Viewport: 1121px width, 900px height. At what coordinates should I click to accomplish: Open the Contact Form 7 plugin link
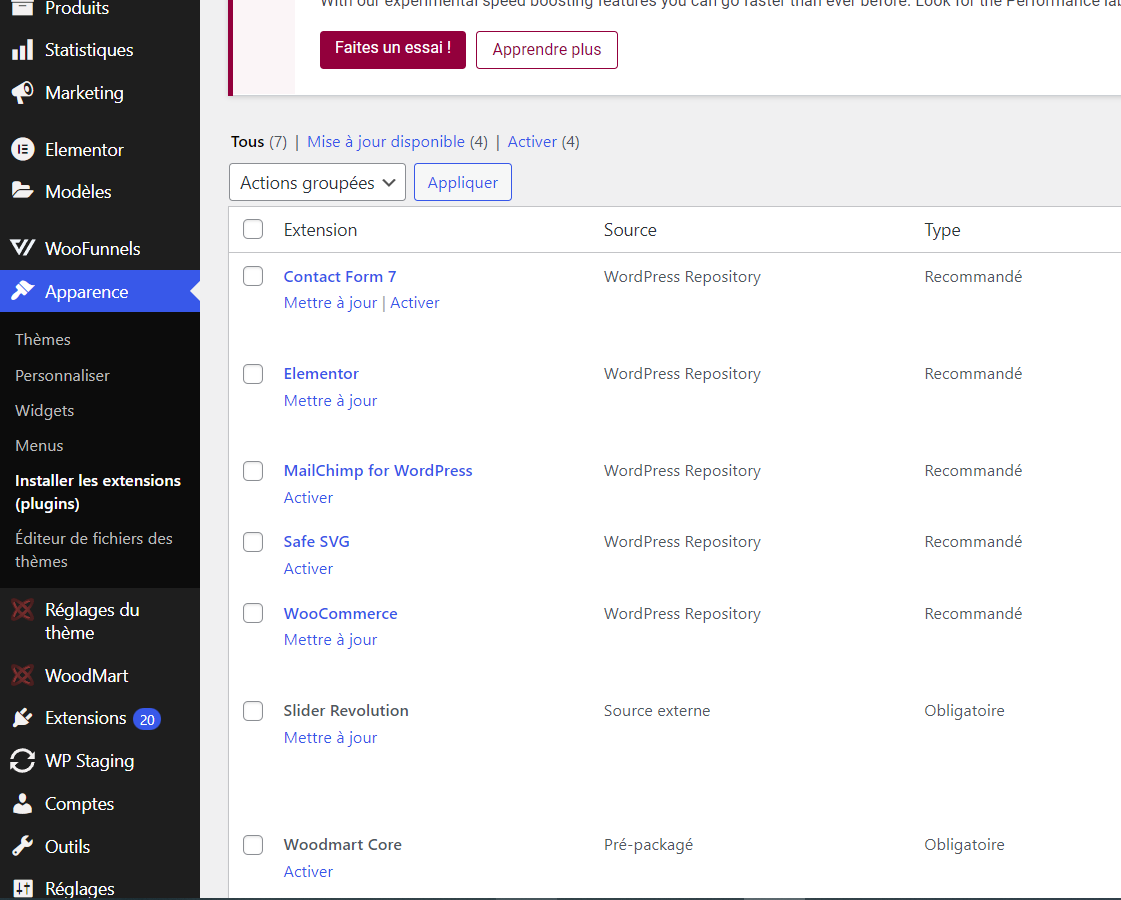tap(340, 276)
